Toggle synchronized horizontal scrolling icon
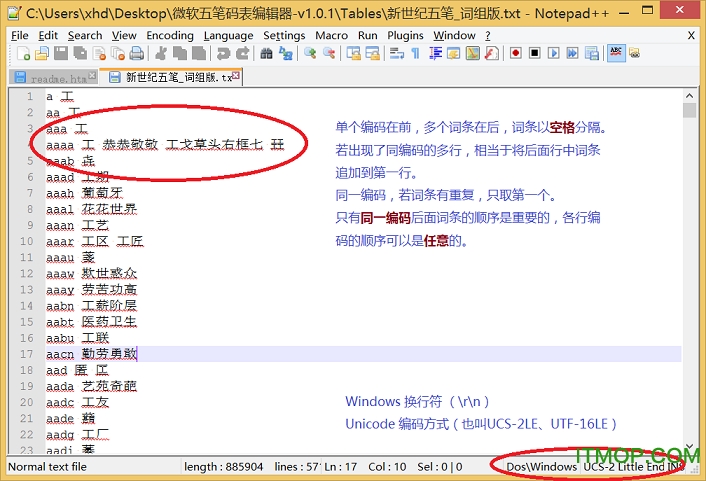Screen dimensions: 706x481 pos(372,54)
